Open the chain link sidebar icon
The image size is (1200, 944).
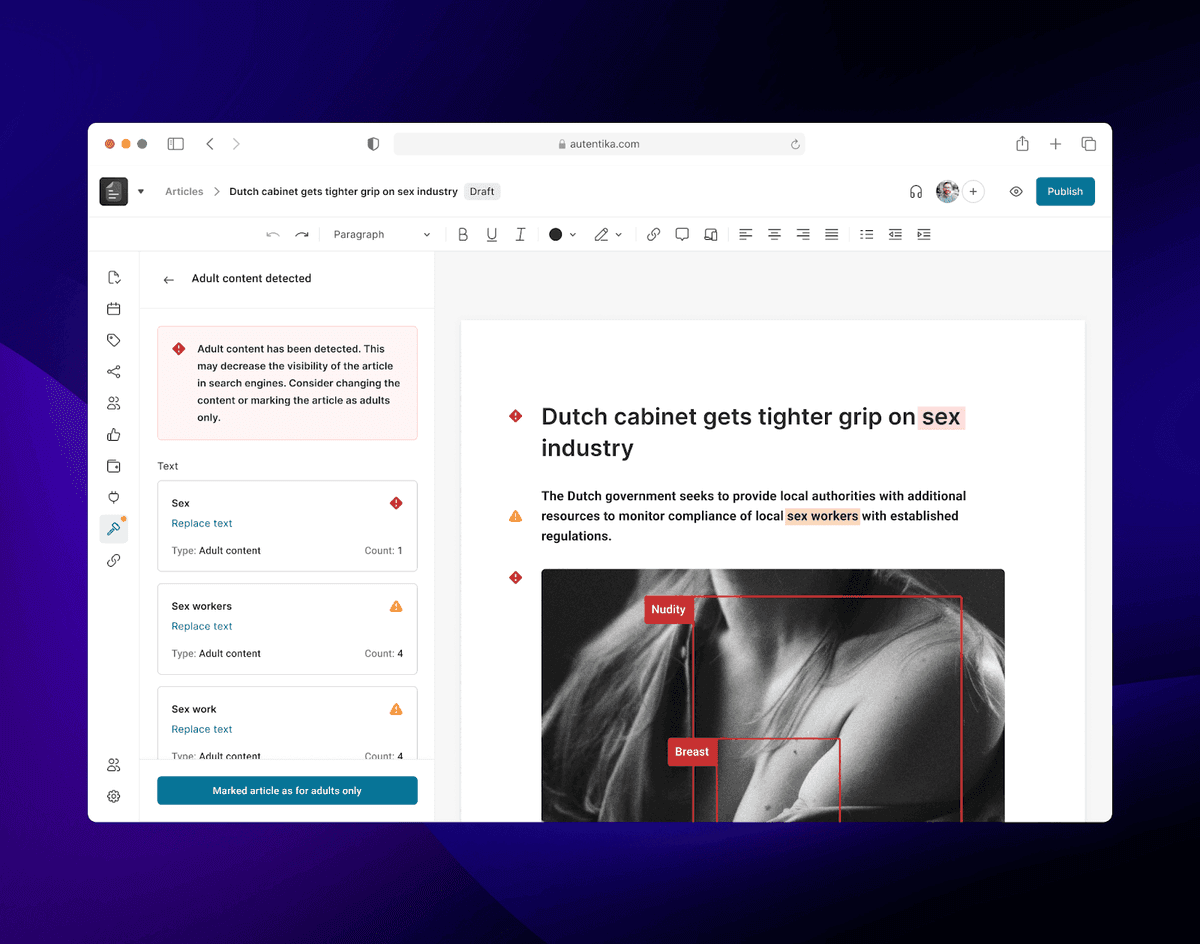[114, 561]
